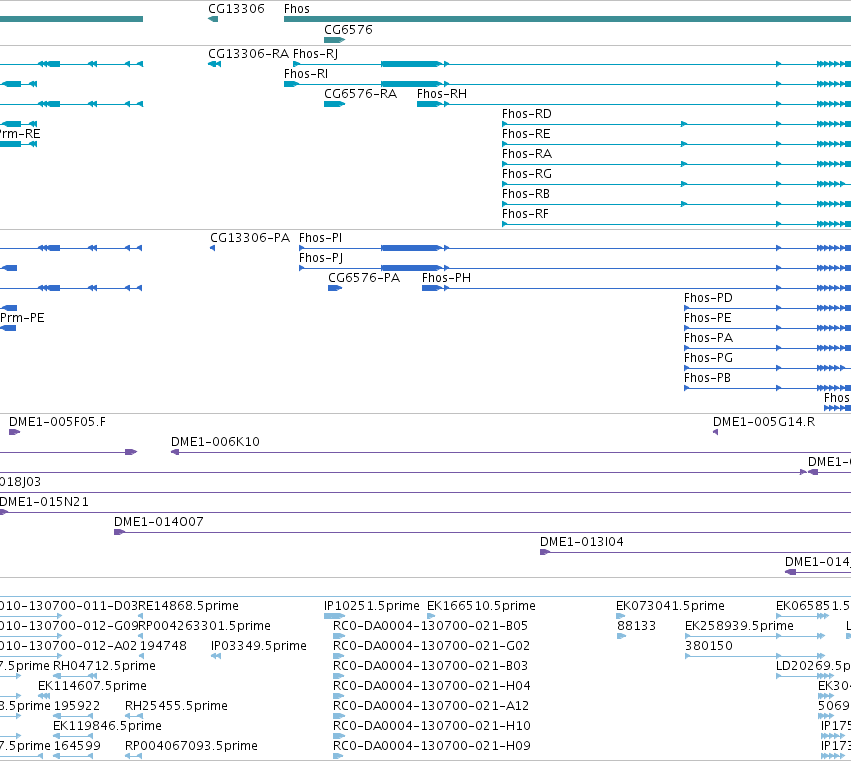851x761 pixels.
Task: Select the DME1-005F05.F clone arrow glyph
Action: click(x=15, y=432)
